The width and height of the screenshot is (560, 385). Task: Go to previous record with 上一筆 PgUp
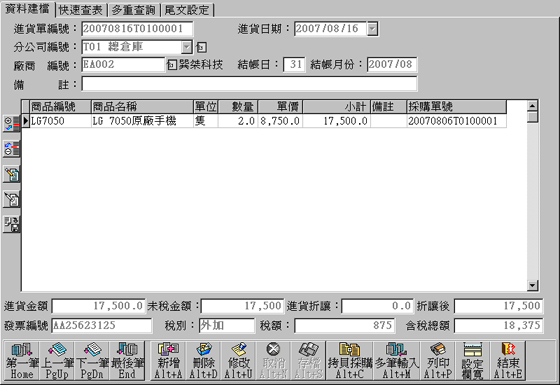pos(57,360)
